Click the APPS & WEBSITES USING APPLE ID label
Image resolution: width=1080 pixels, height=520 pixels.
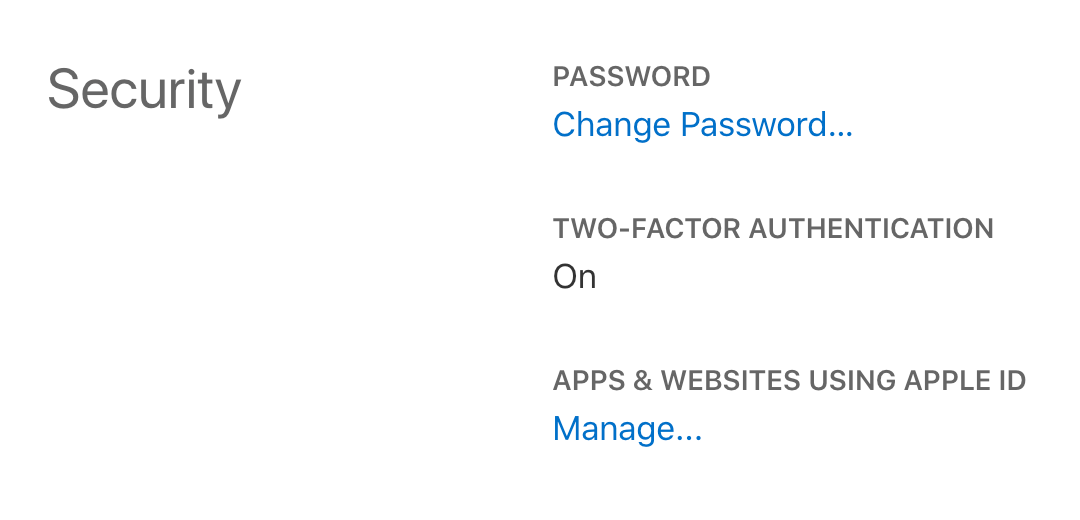click(789, 381)
